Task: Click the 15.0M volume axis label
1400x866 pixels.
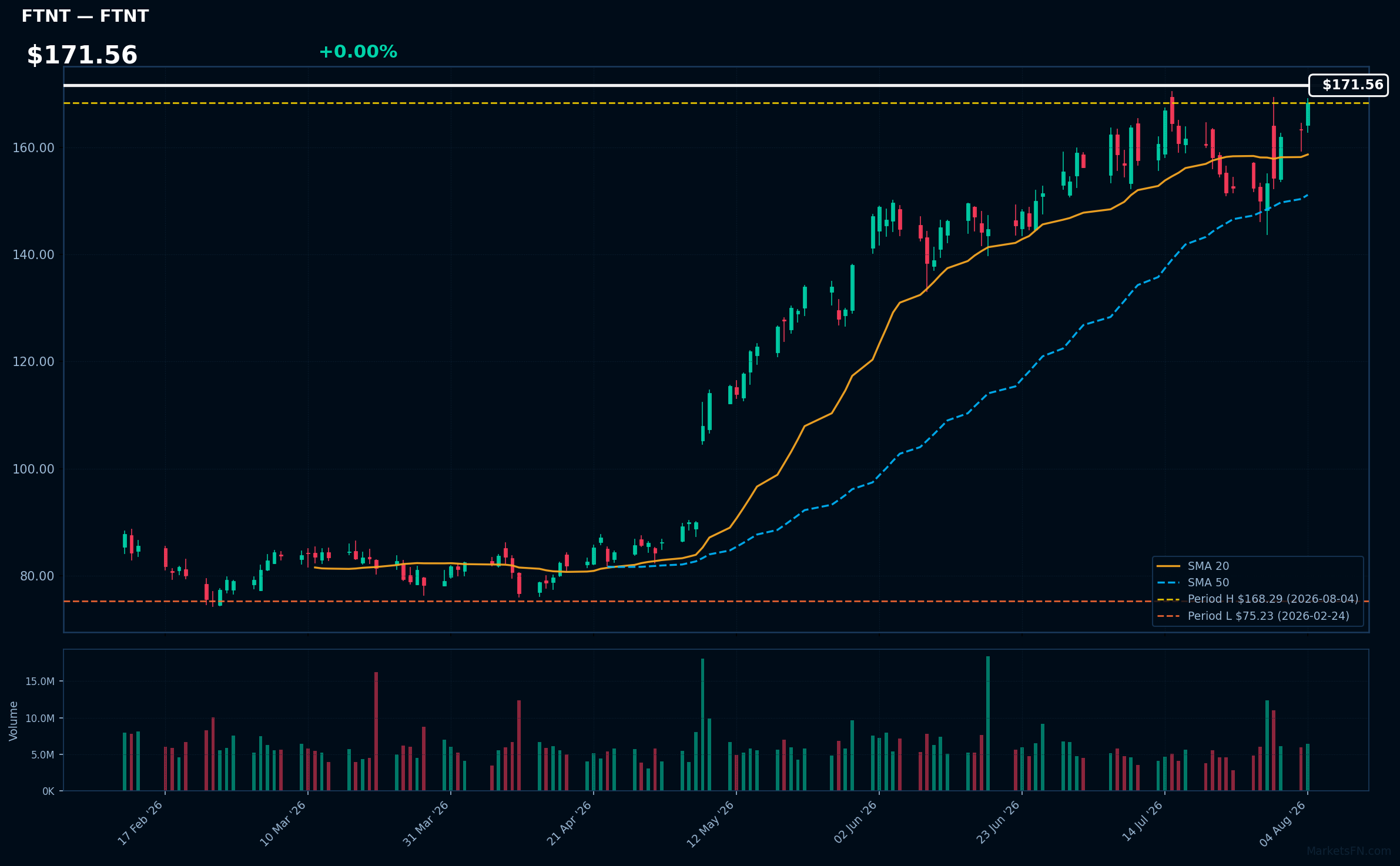Action: coord(40,682)
